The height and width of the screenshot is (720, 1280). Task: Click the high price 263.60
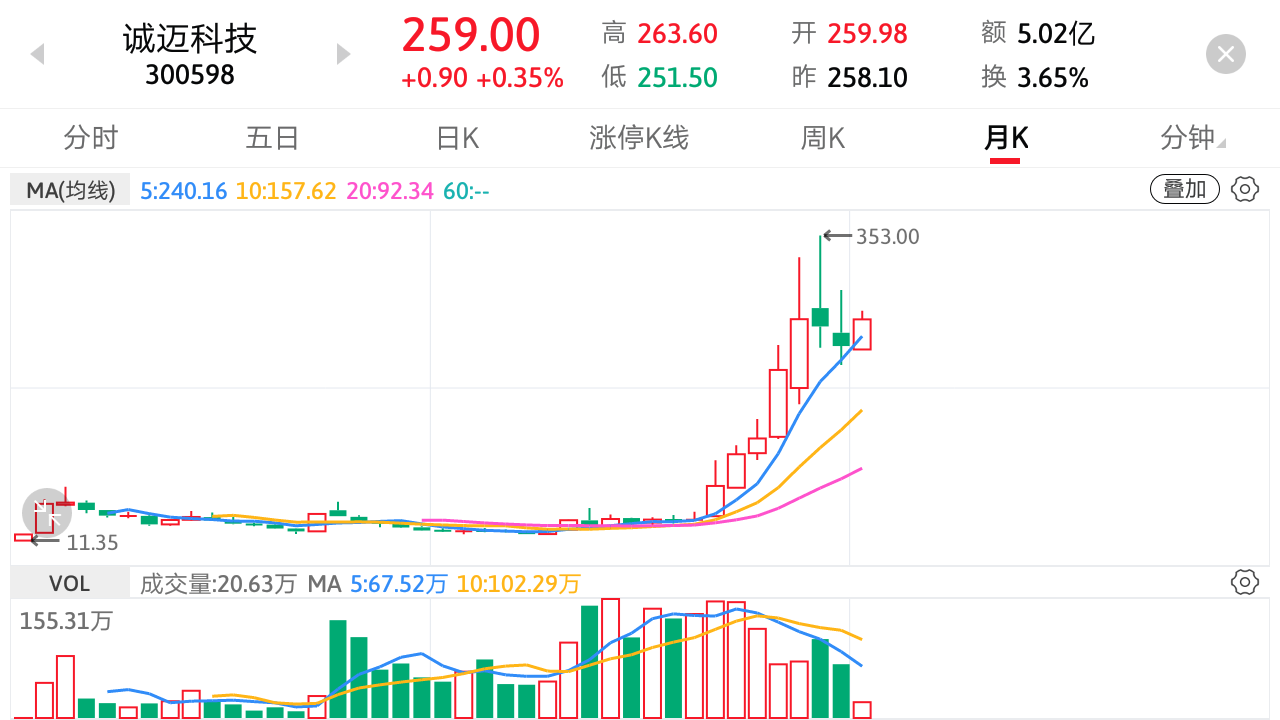[678, 34]
